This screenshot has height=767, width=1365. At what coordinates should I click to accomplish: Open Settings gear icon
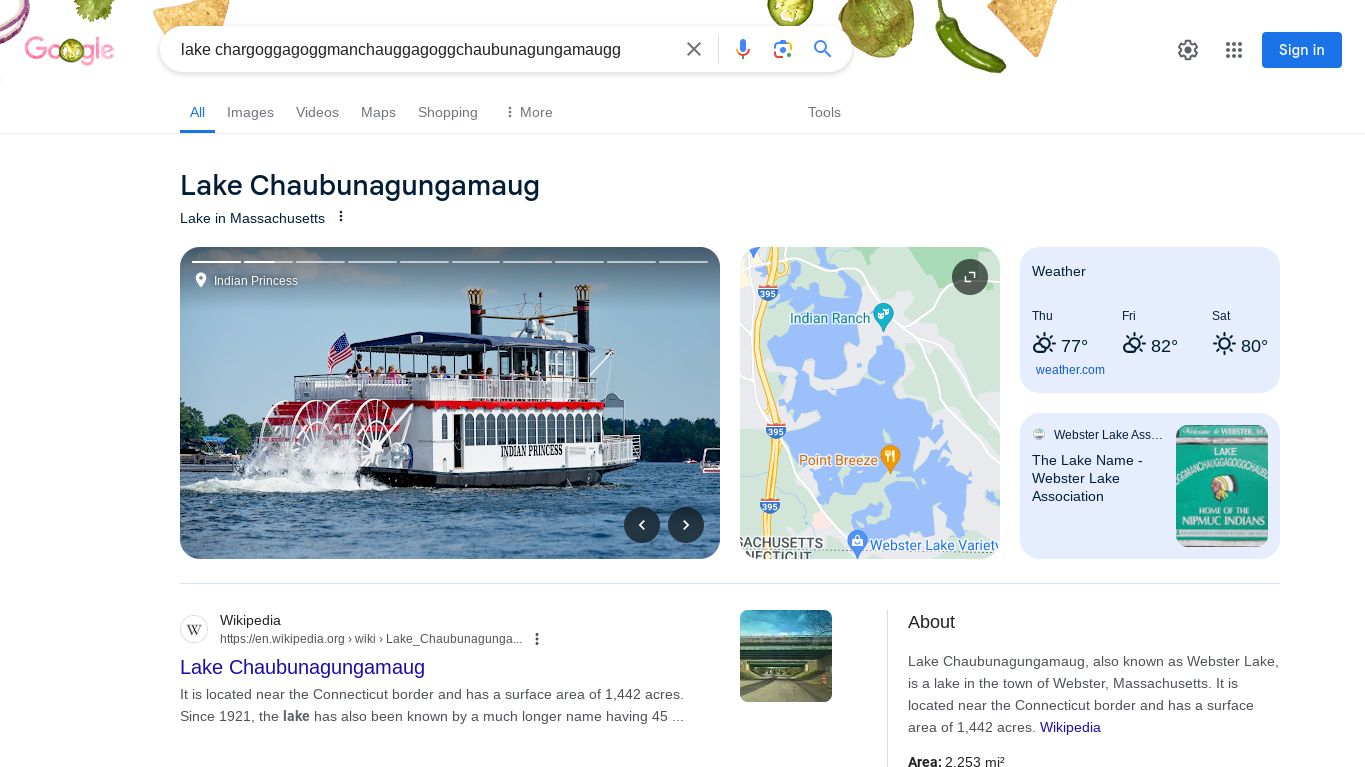point(1188,50)
